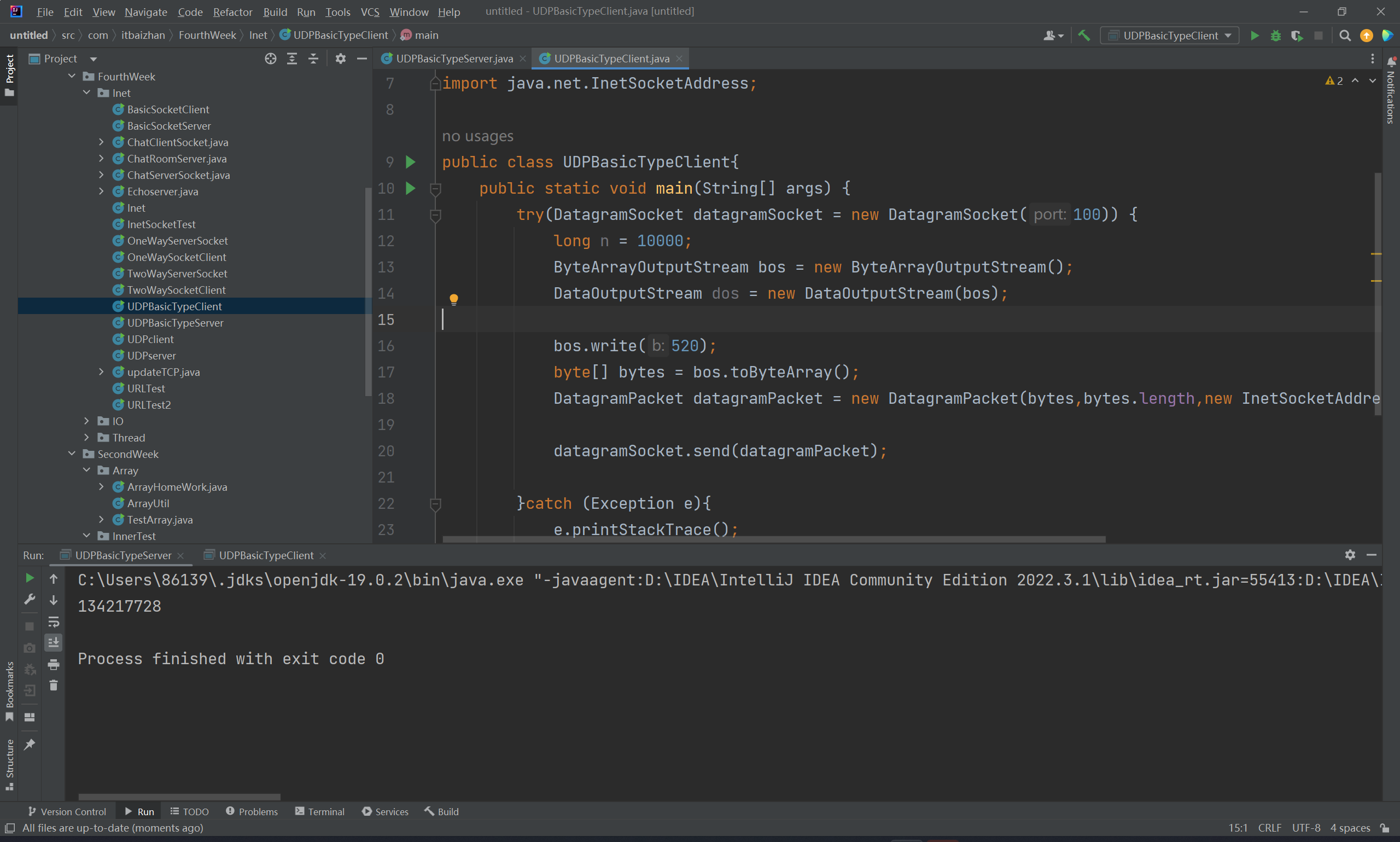
Task: Click the Run console horizontal scrollbar
Action: [179, 797]
